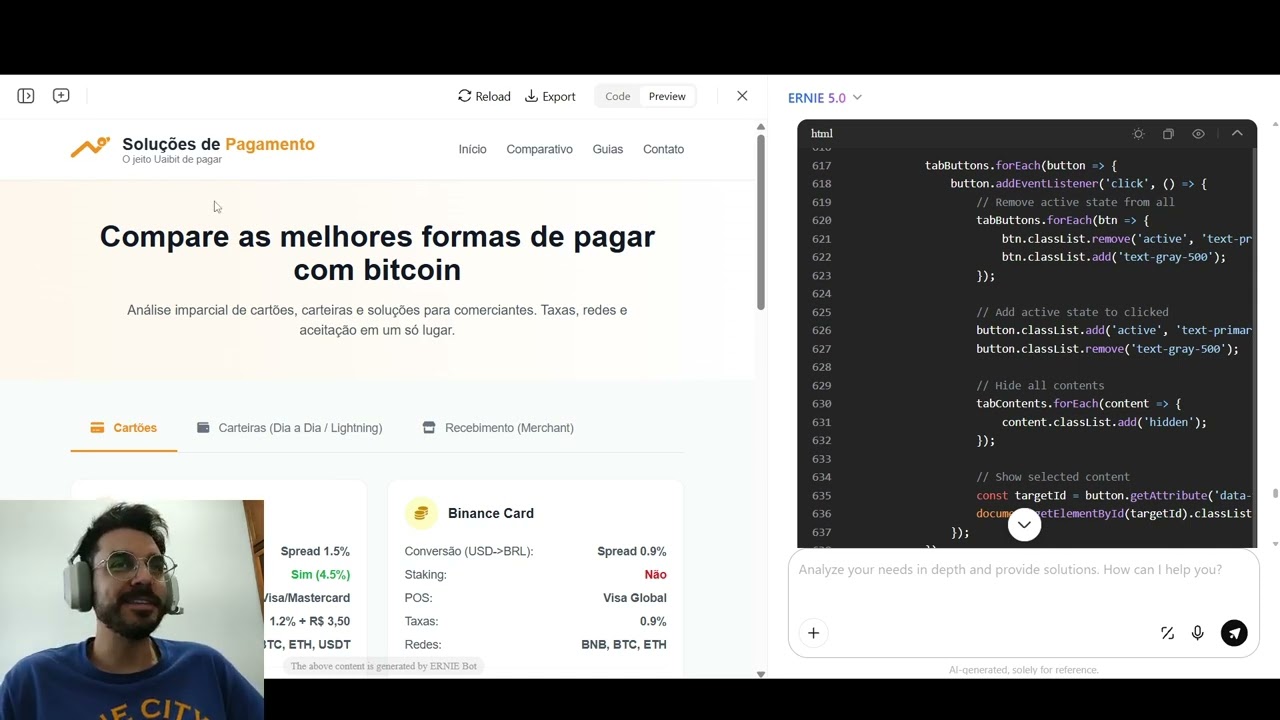Viewport: 1280px width, 720px height.
Task: Select Recebimento (Merchant) tab
Action: click(498, 428)
